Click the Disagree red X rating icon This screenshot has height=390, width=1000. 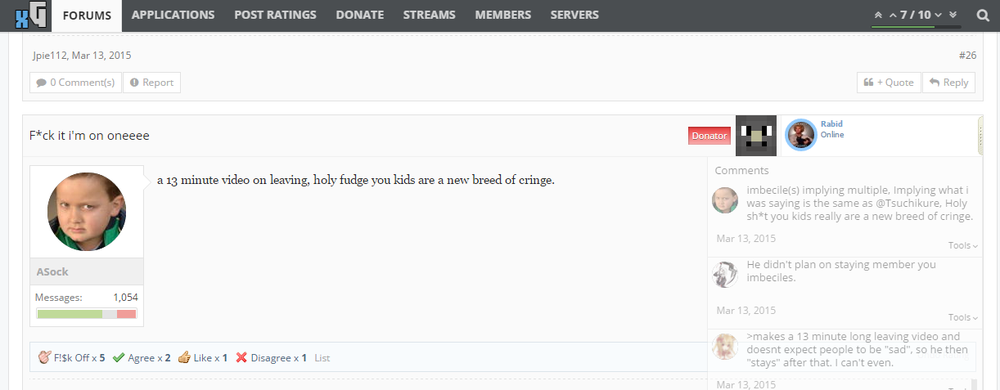241,358
